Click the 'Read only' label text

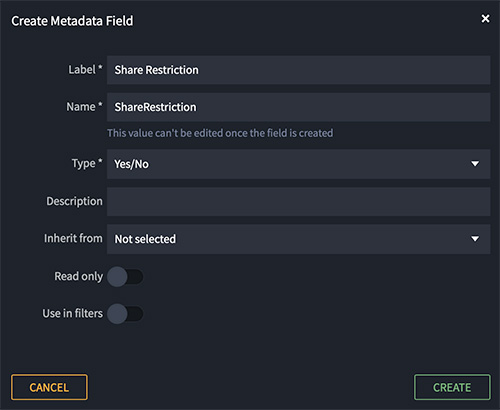[79, 276]
